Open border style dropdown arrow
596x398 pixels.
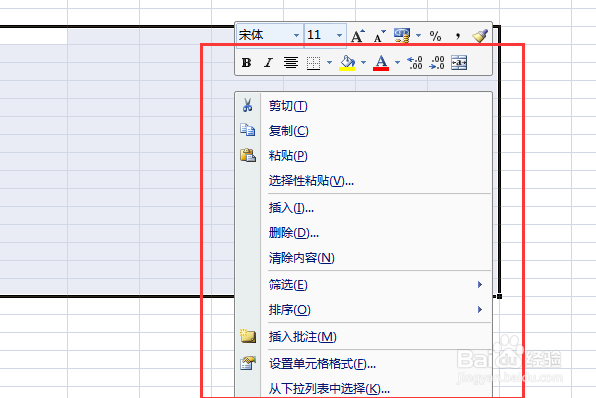330,62
